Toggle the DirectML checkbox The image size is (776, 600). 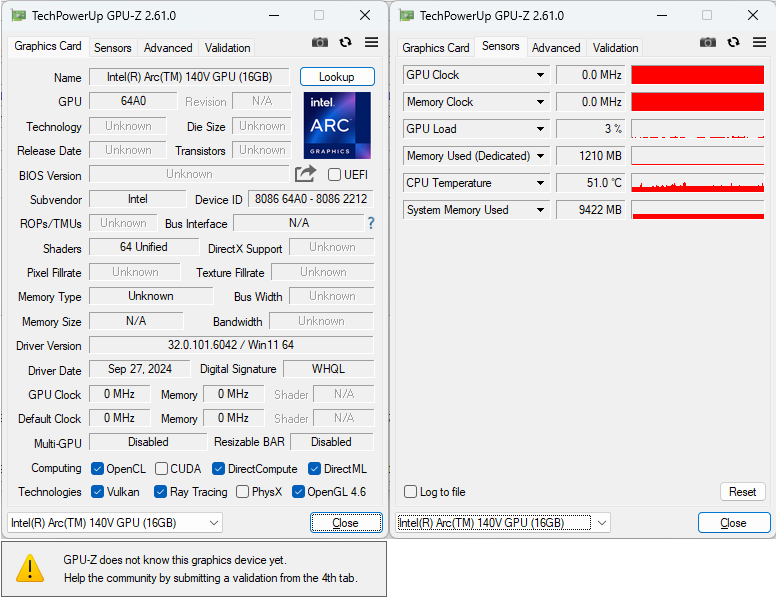tap(314, 469)
